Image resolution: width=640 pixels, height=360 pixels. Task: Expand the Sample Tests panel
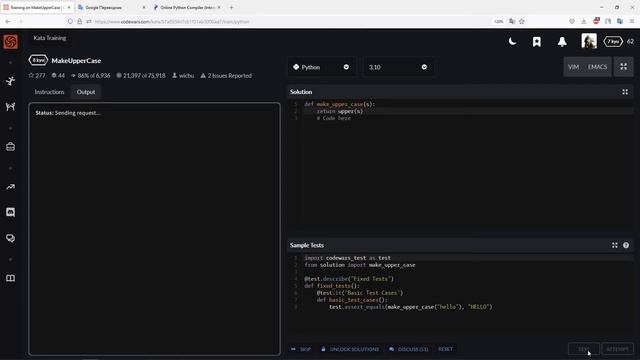pos(614,245)
